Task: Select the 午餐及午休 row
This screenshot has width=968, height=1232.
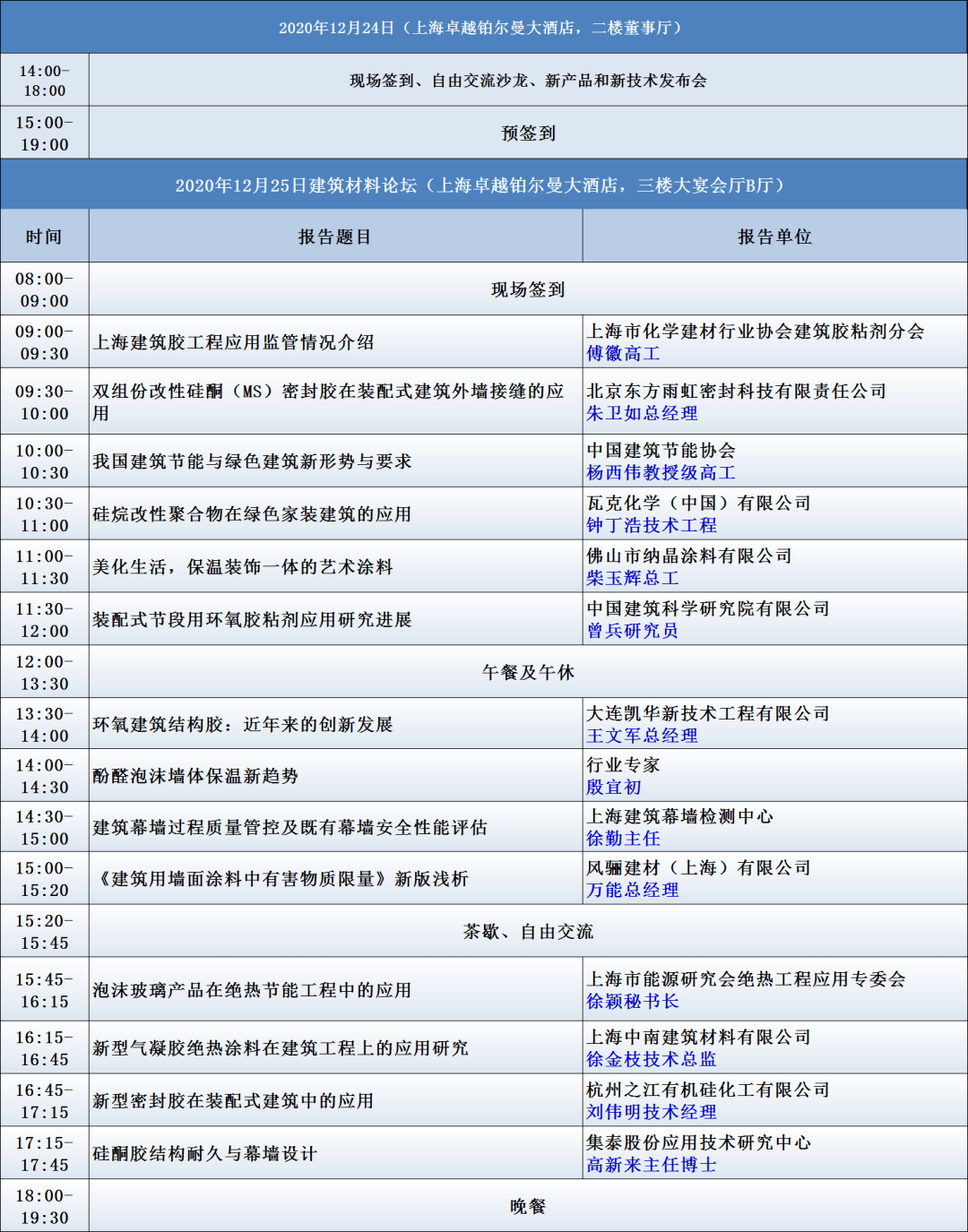Action: (528, 673)
